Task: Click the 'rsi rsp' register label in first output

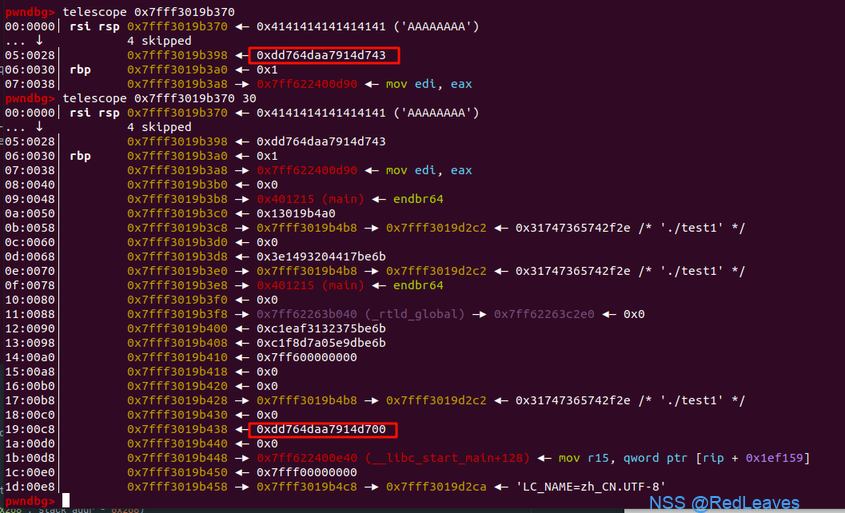Action: [95, 26]
